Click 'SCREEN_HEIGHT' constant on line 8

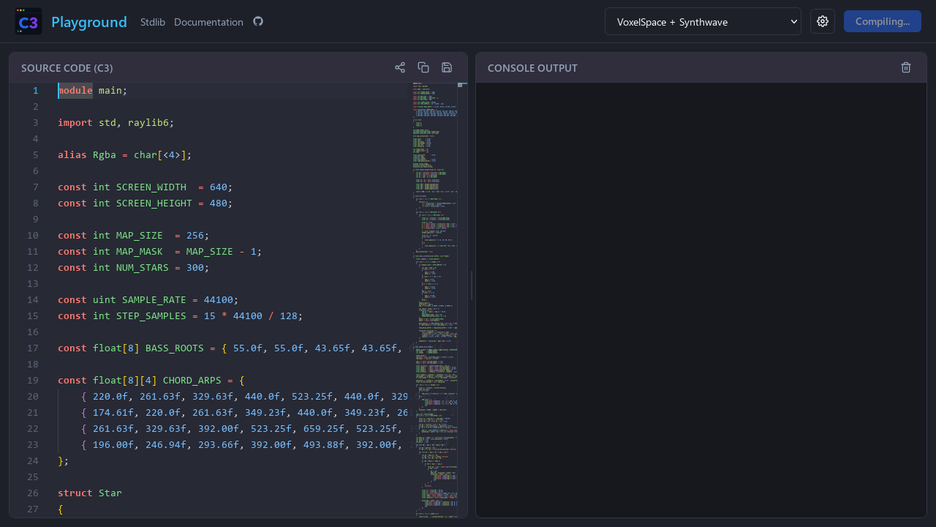coord(154,204)
